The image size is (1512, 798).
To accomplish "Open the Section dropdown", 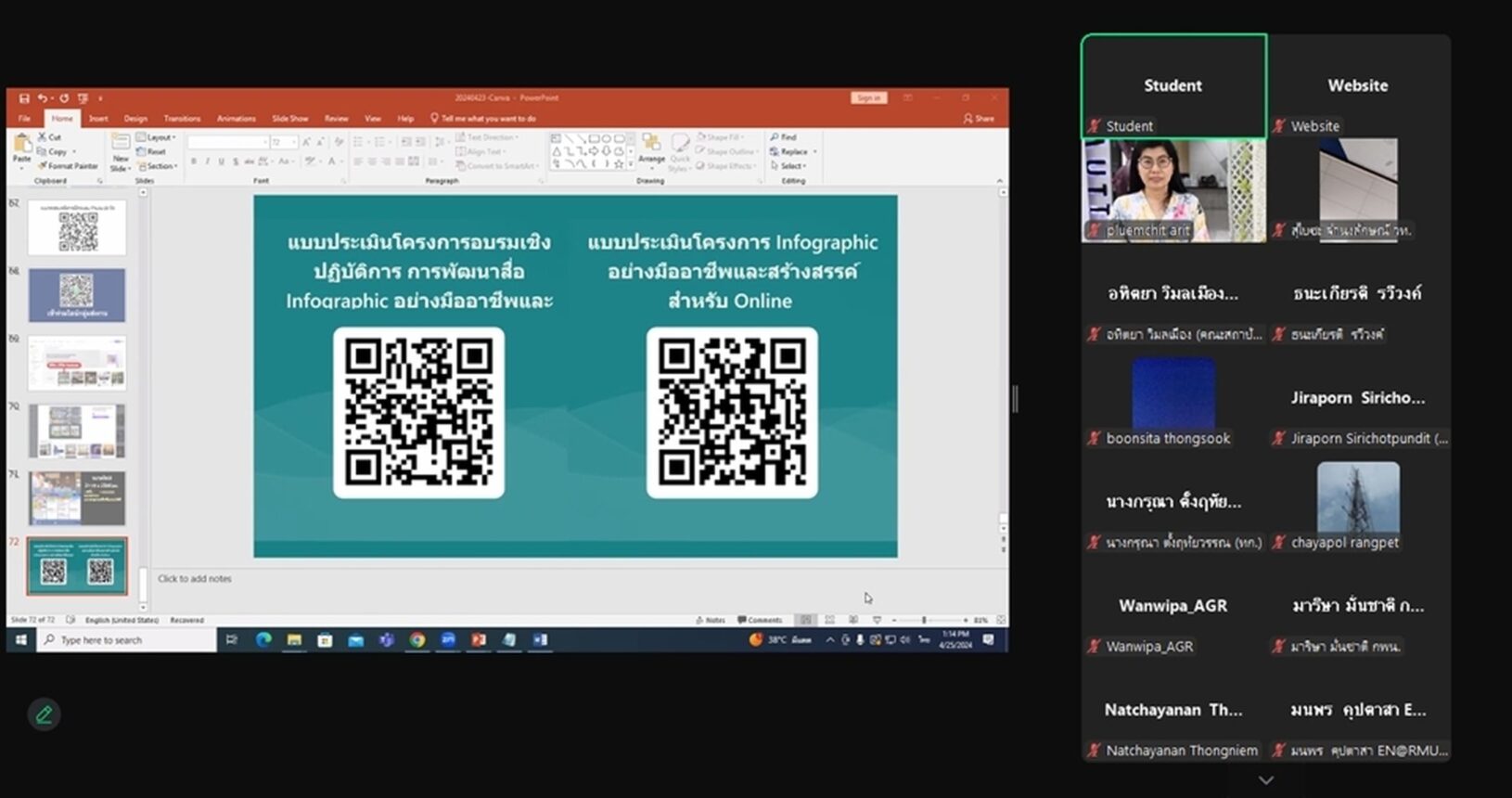I will pos(157,166).
